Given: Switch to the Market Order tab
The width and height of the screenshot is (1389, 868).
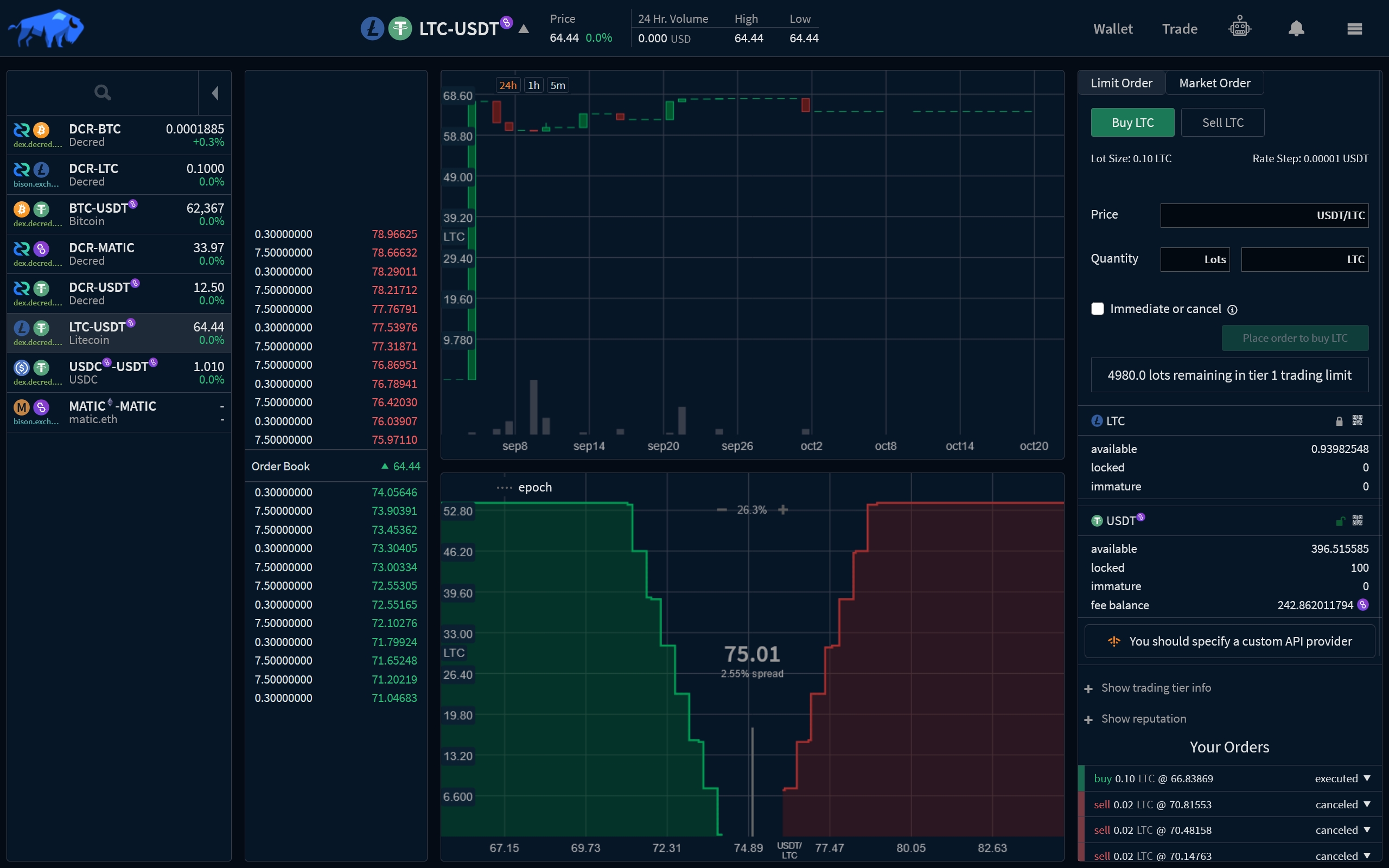Looking at the screenshot, I should [1214, 83].
